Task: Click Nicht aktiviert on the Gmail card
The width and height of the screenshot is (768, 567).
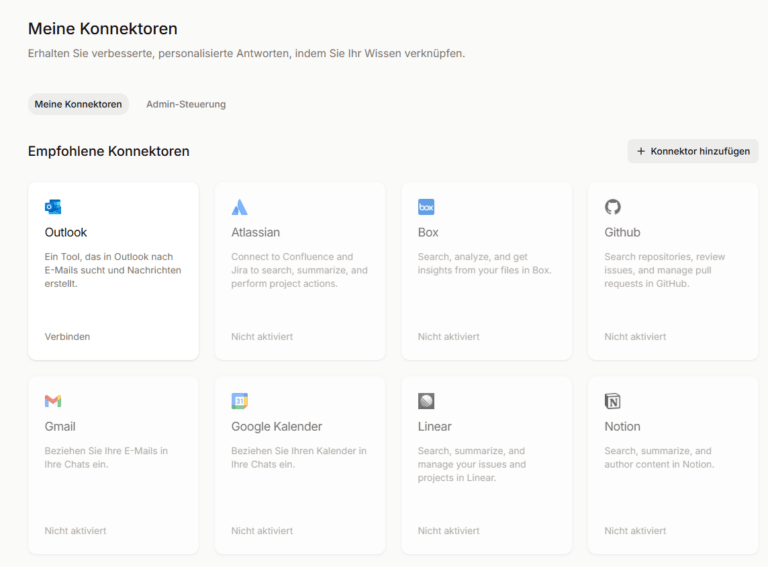Action: click(75, 531)
